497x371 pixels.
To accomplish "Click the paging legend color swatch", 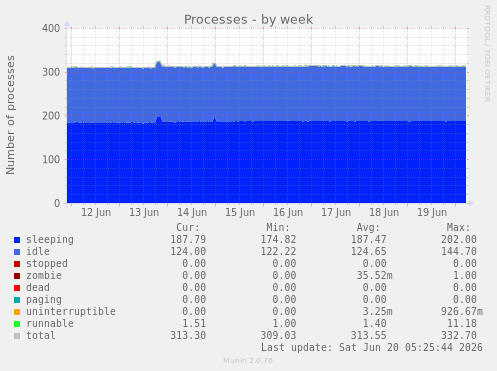I will pyautogui.click(x=17, y=300).
